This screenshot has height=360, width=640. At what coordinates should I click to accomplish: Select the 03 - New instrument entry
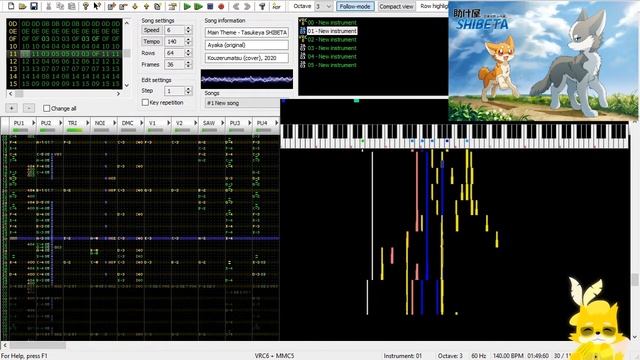[x=332, y=48]
